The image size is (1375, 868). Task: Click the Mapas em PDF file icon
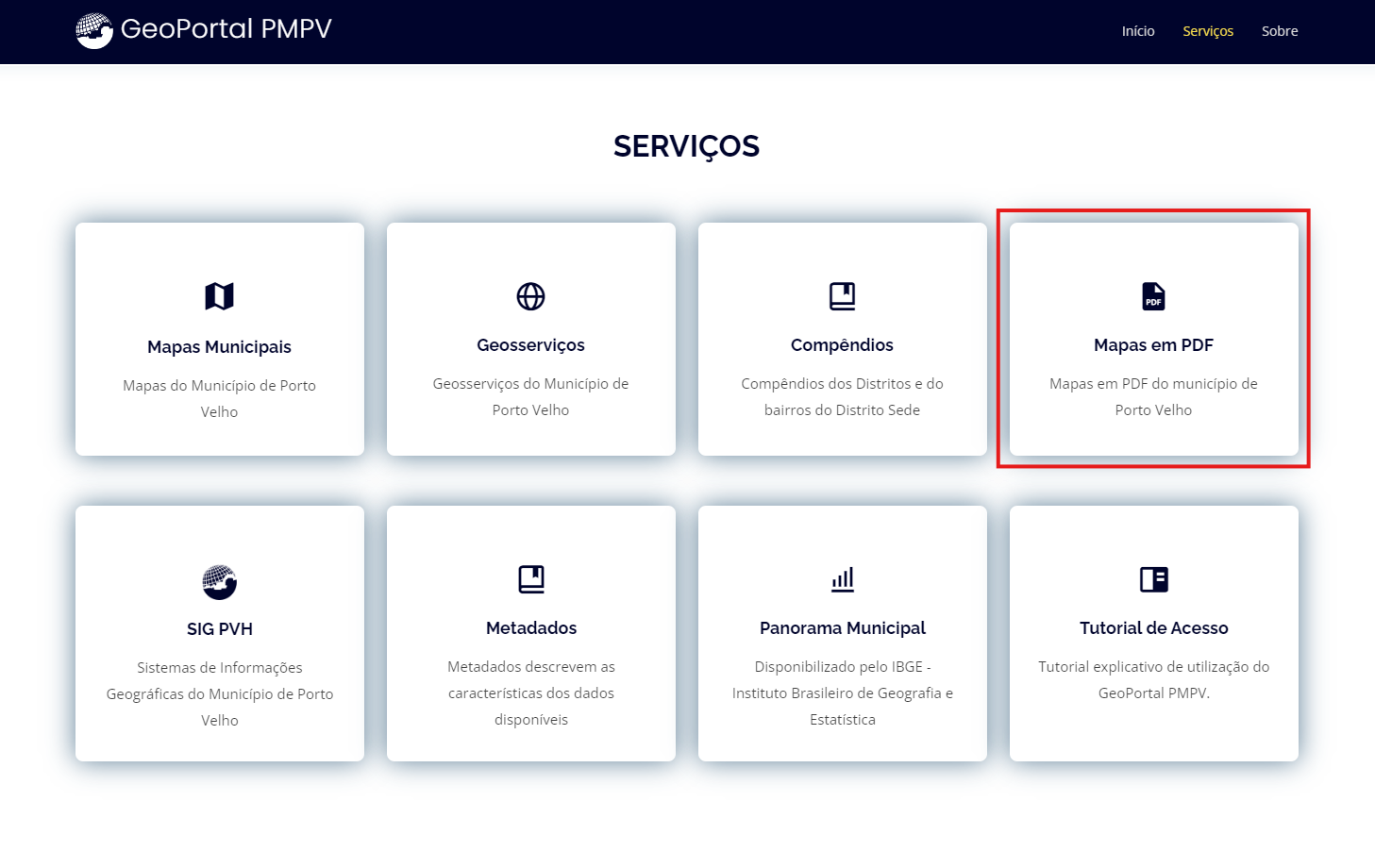[x=1153, y=296]
